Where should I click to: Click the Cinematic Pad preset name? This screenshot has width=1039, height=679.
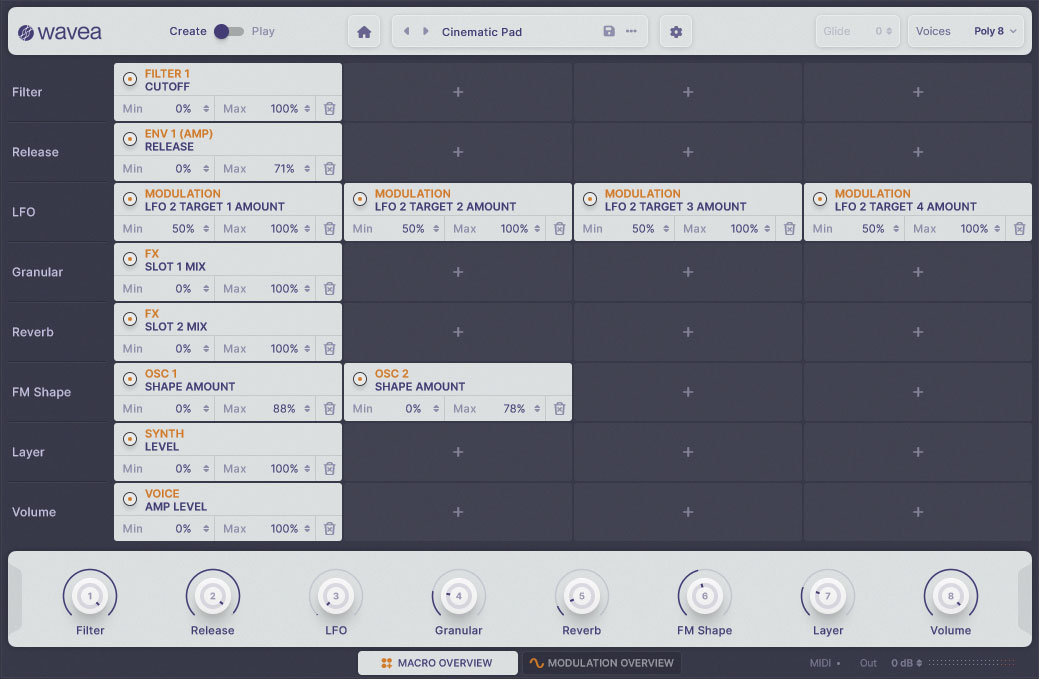[x=482, y=32]
